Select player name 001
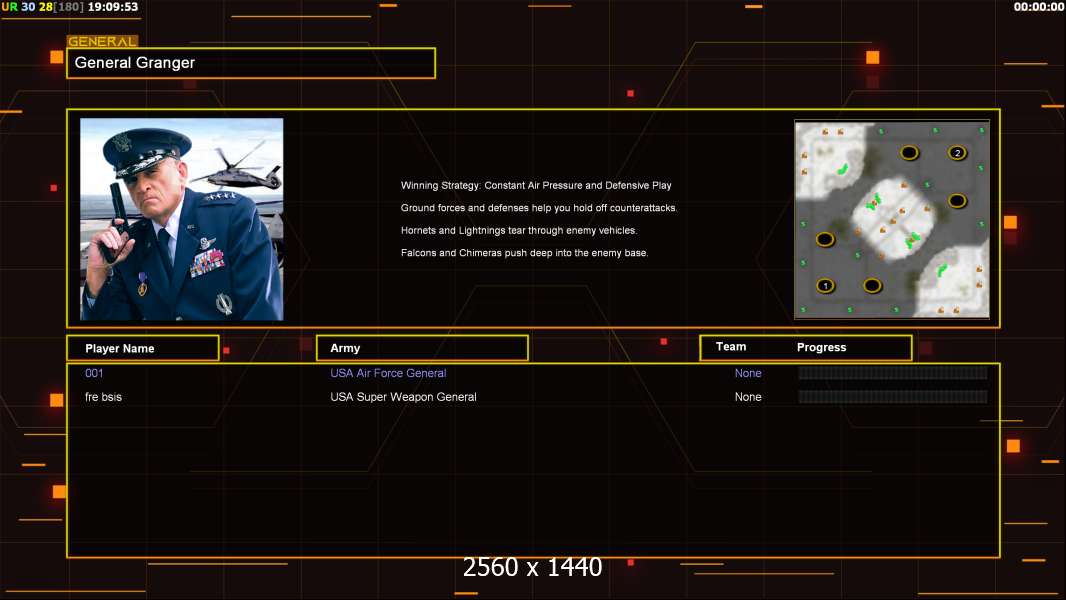Viewport: 1066px width, 600px height. tap(94, 373)
